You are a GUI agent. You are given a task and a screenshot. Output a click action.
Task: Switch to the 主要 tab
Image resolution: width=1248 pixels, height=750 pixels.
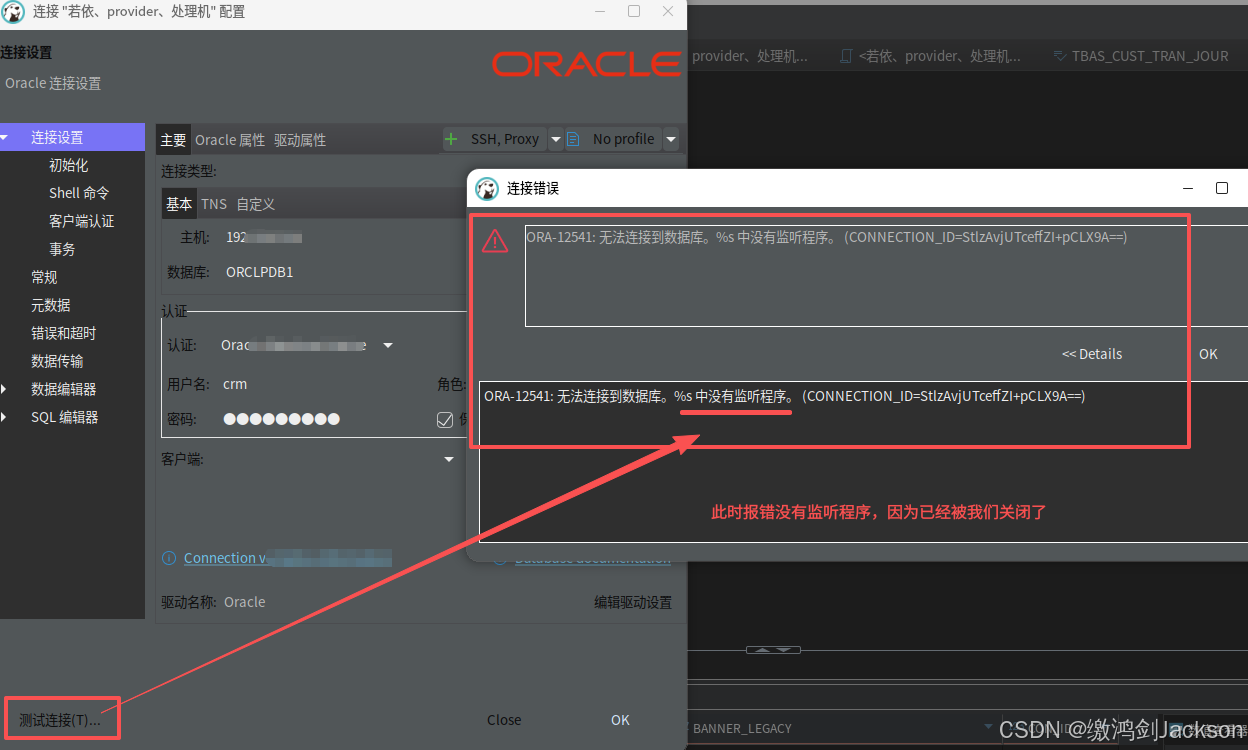point(174,140)
